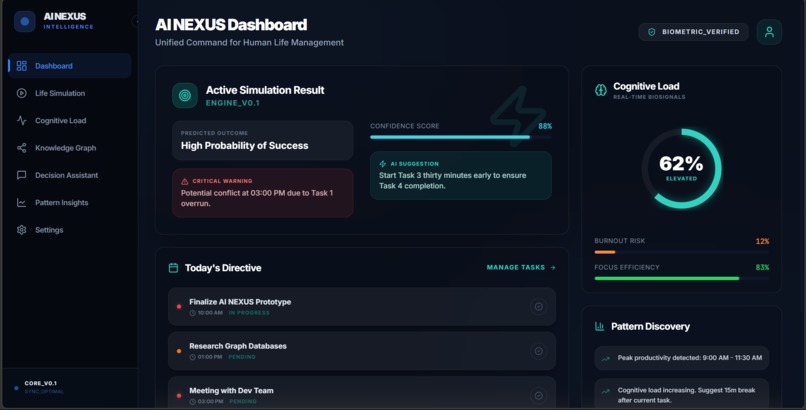The height and width of the screenshot is (410, 806).
Task: Click the PENDING status of Research Graph Databases
Action: click(242, 357)
